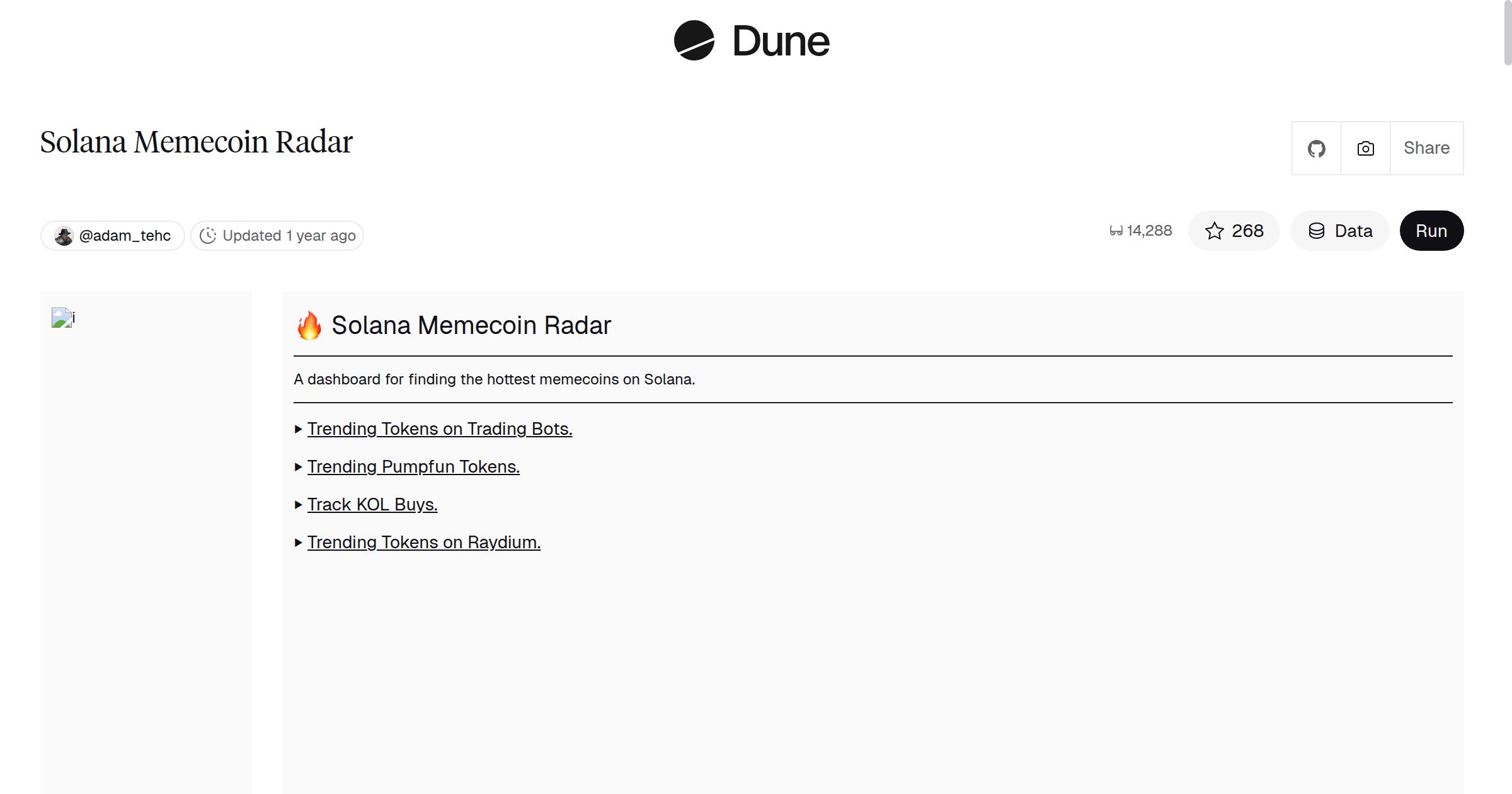Click the fire emoji in the dashboard header

tap(310, 325)
